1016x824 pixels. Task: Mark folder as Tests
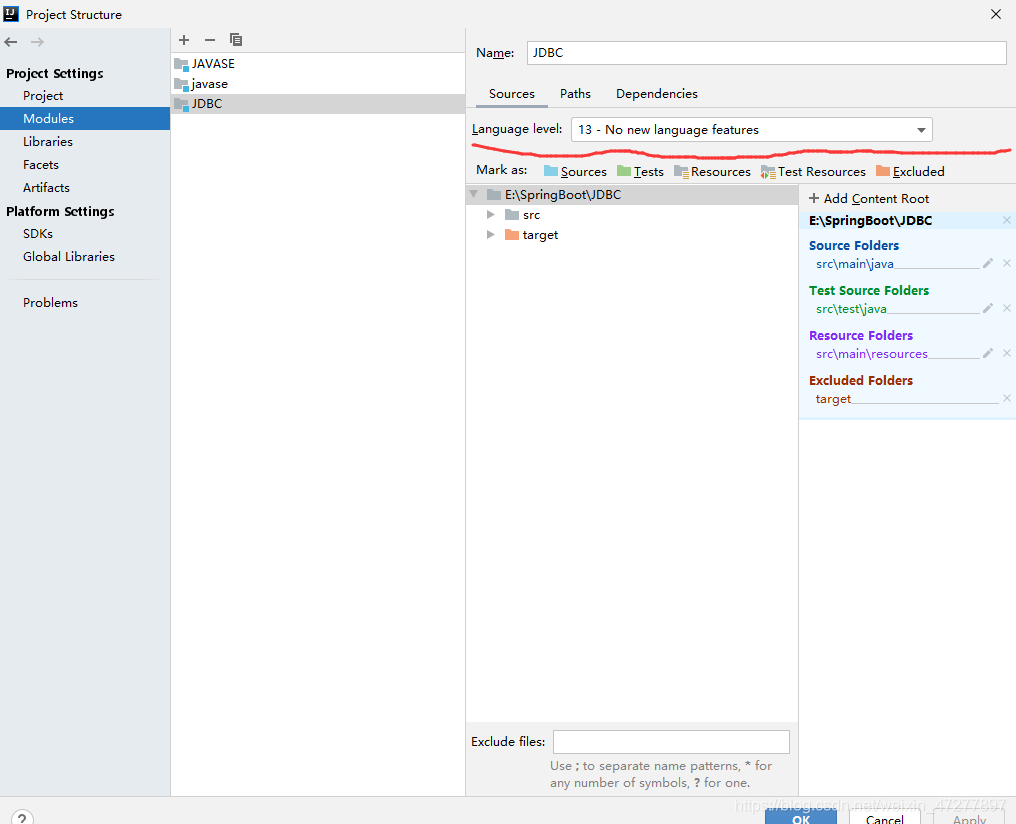click(x=640, y=172)
